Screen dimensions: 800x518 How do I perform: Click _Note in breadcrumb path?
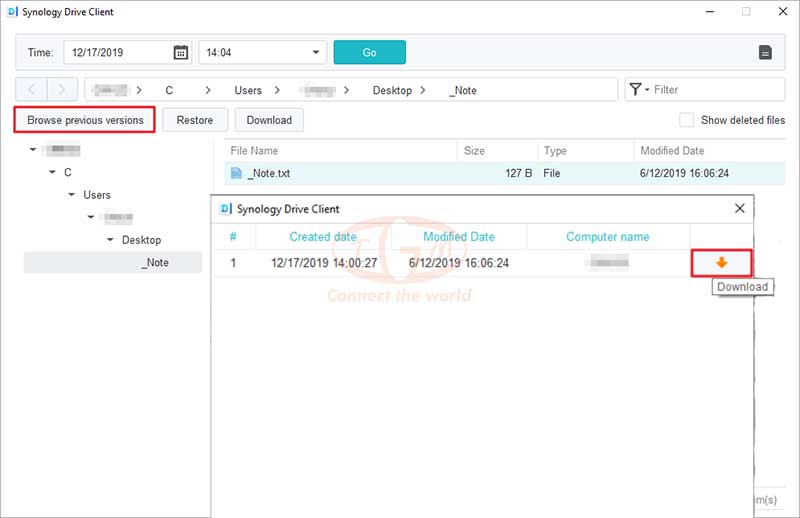(463, 90)
